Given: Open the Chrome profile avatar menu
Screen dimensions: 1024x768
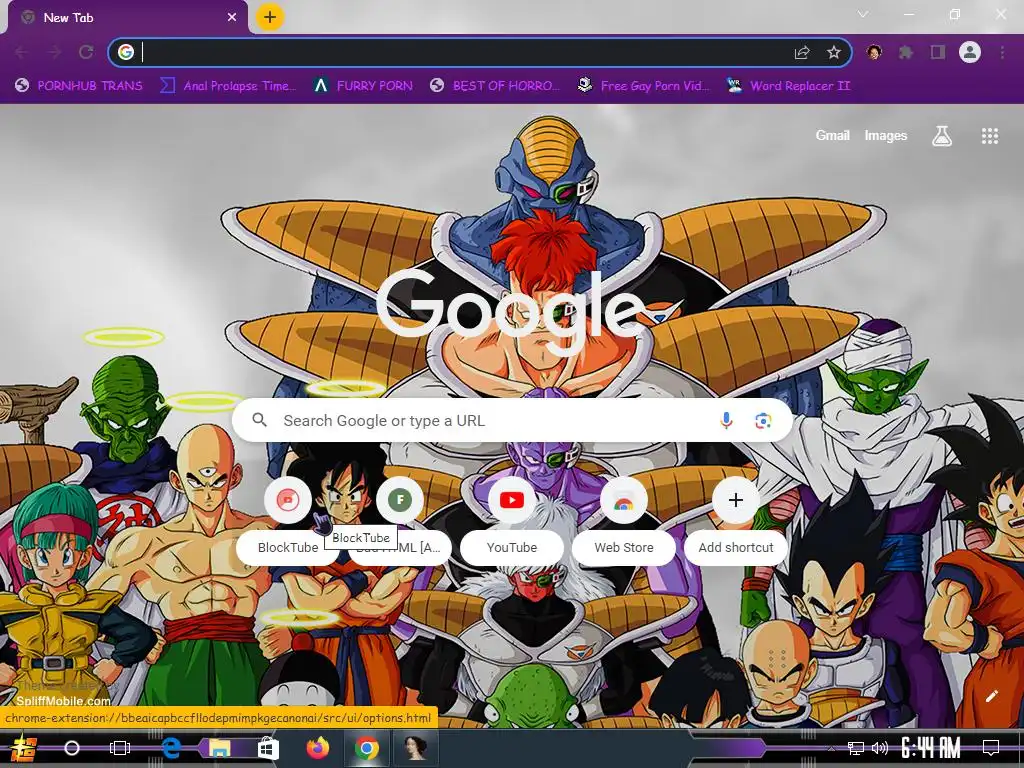Looking at the screenshot, I should 970,52.
